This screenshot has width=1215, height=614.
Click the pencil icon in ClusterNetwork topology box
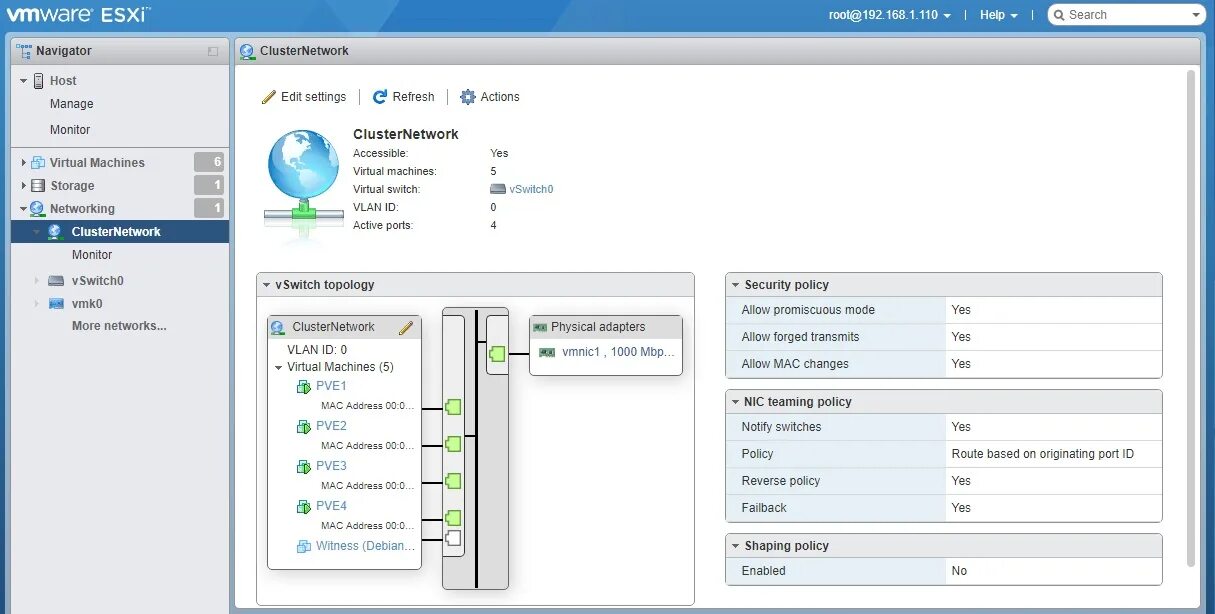point(406,327)
